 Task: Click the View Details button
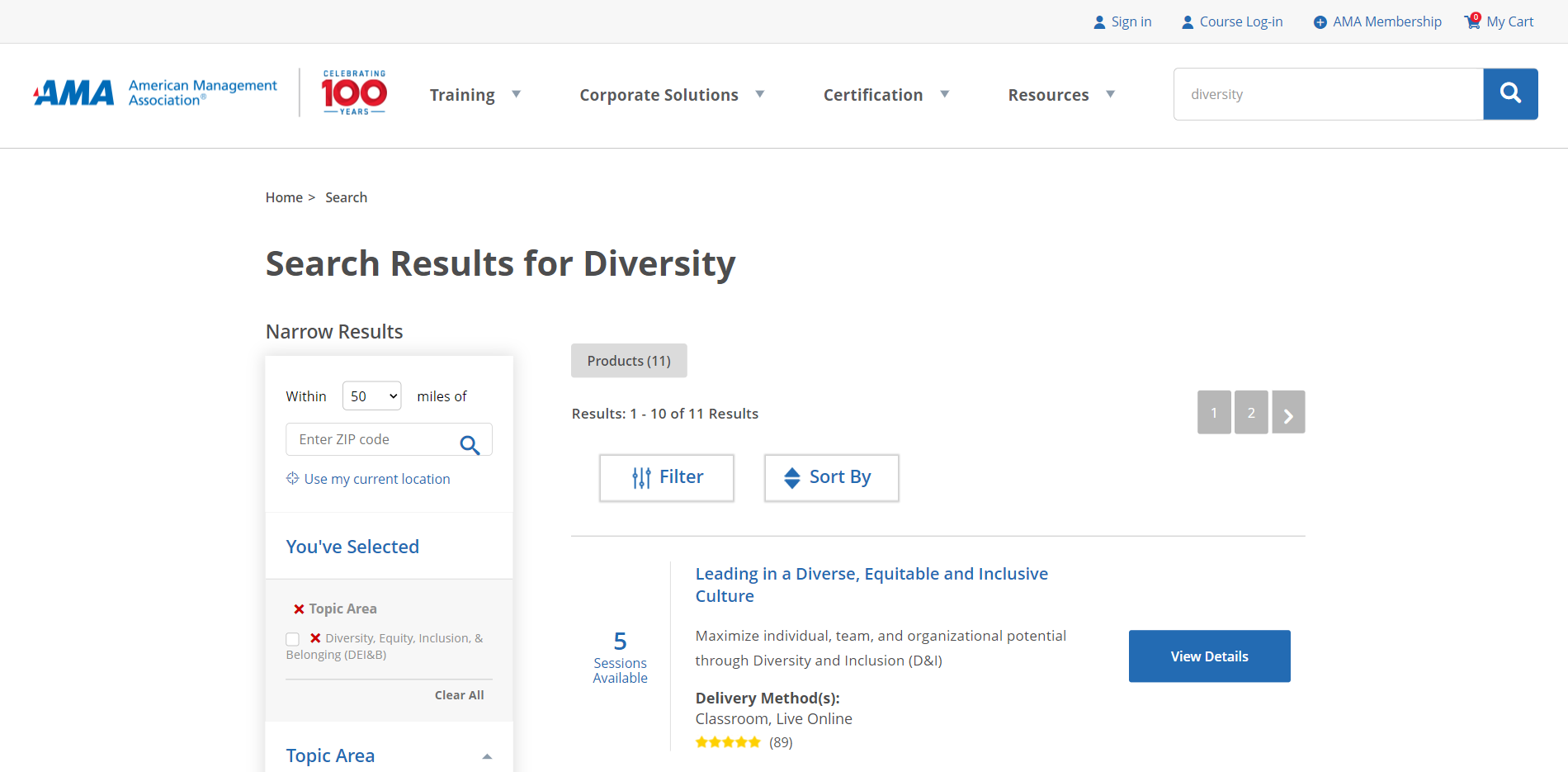point(1209,656)
